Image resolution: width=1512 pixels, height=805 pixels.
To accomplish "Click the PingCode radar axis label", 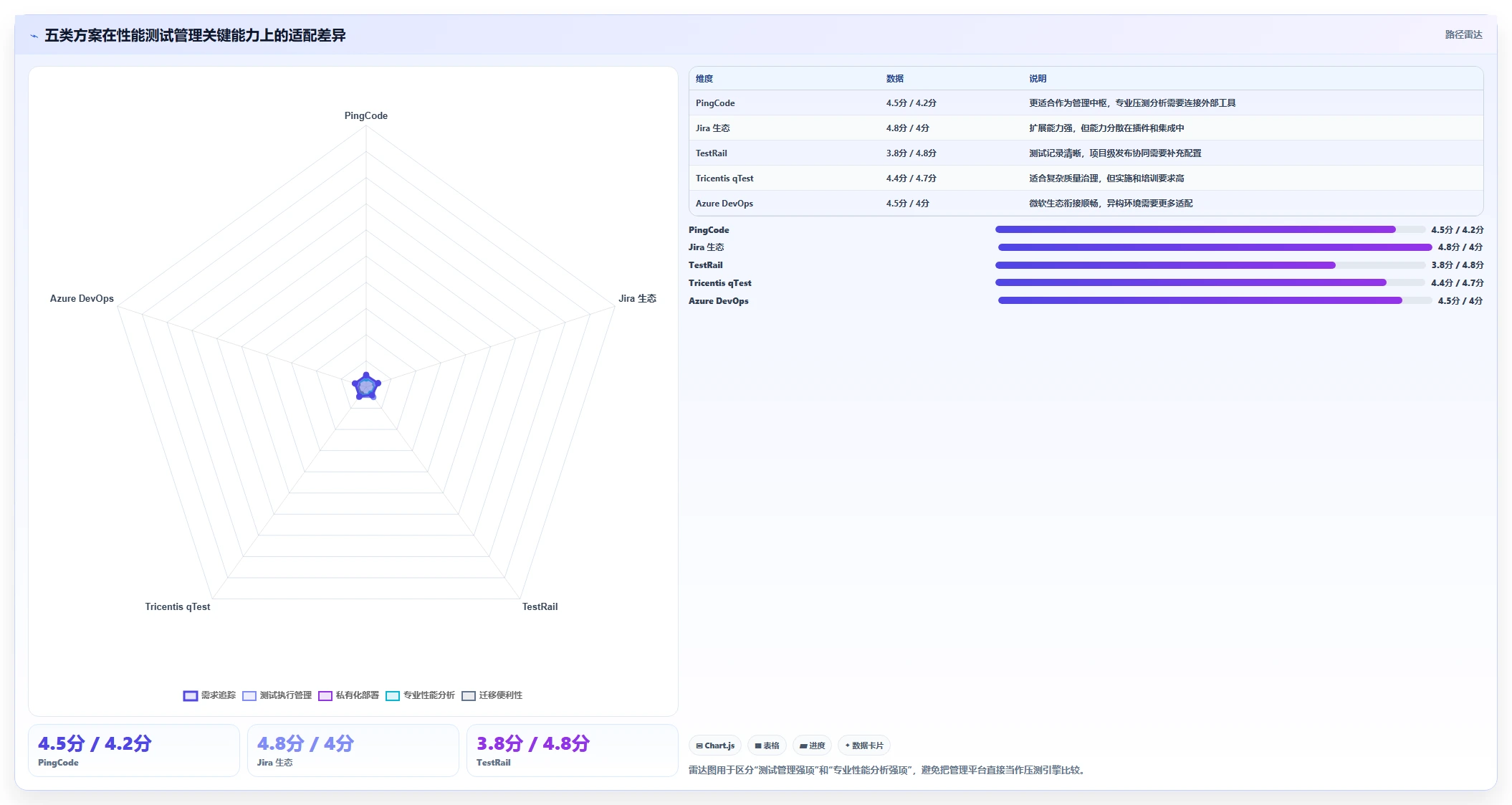I will pos(366,115).
